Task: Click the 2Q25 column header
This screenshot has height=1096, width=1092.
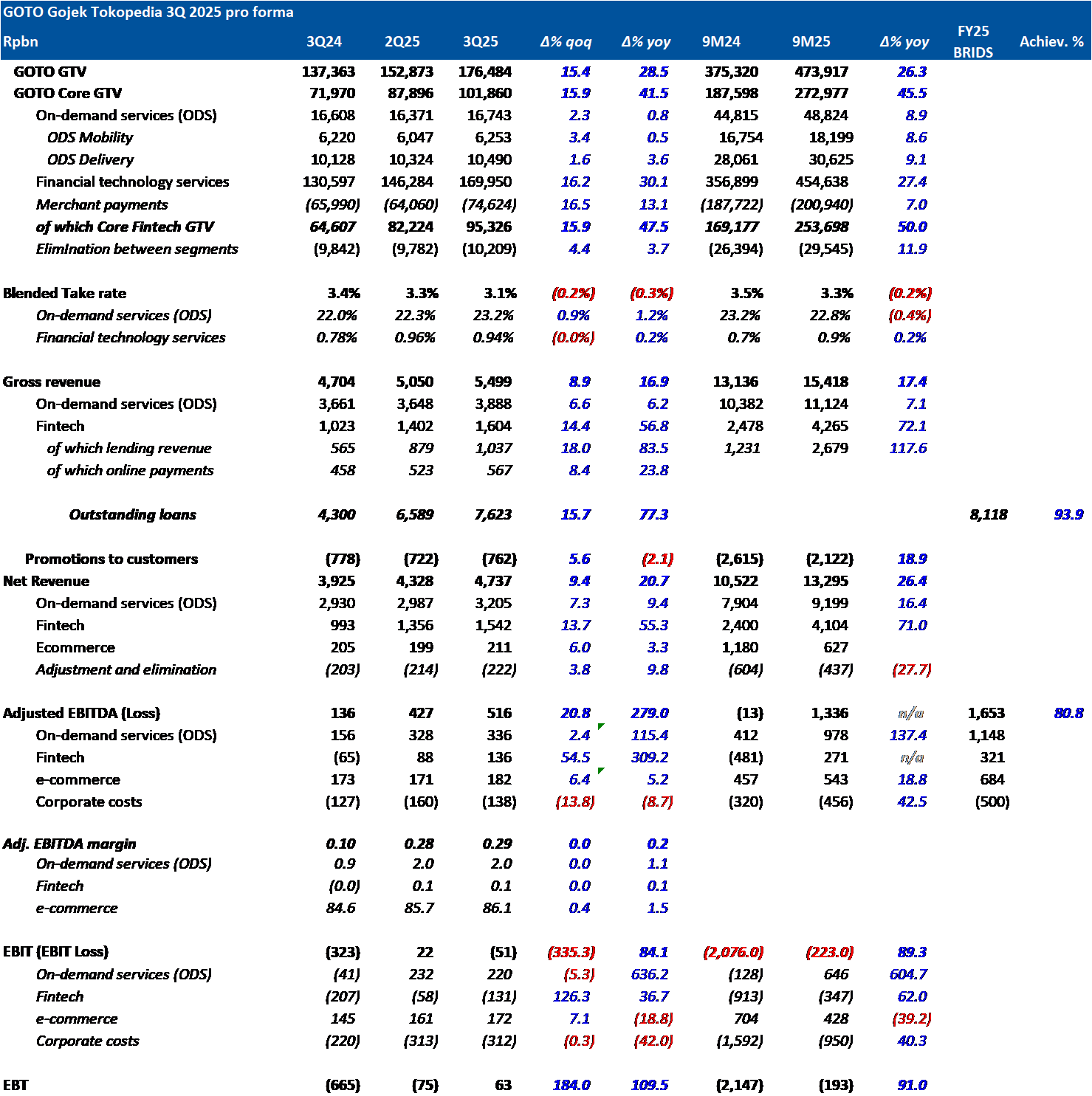Action: coord(402,41)
